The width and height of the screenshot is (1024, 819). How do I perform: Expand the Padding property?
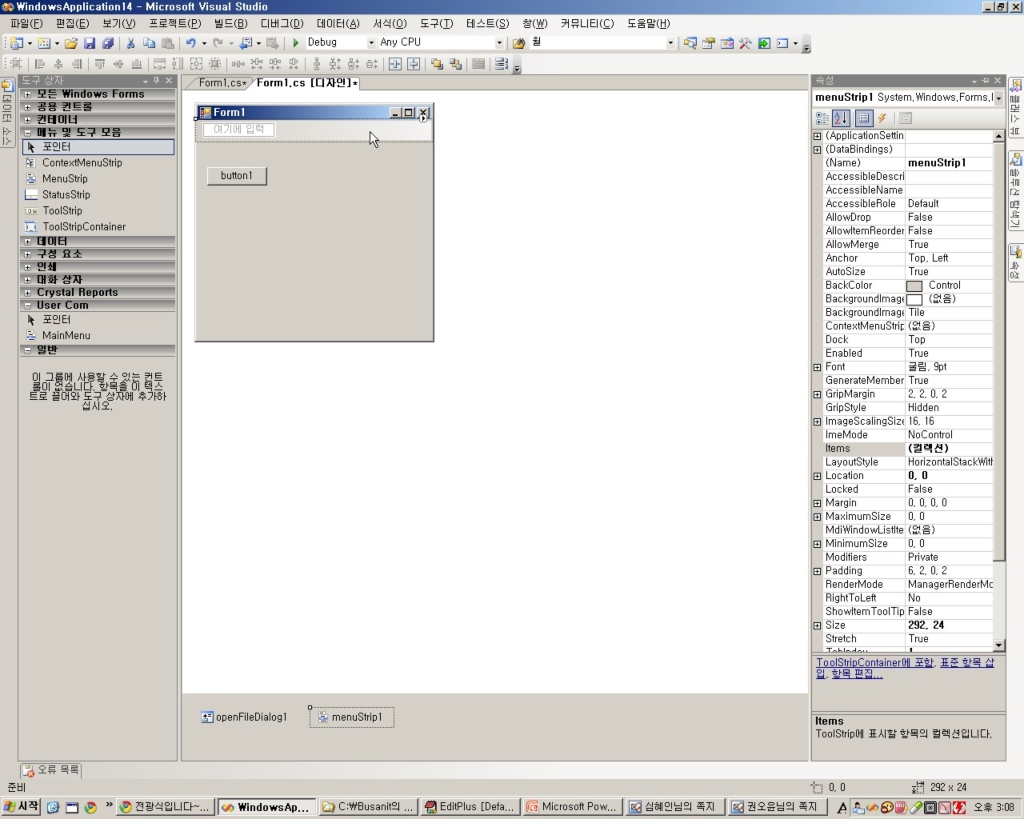[x=817, y=571]
